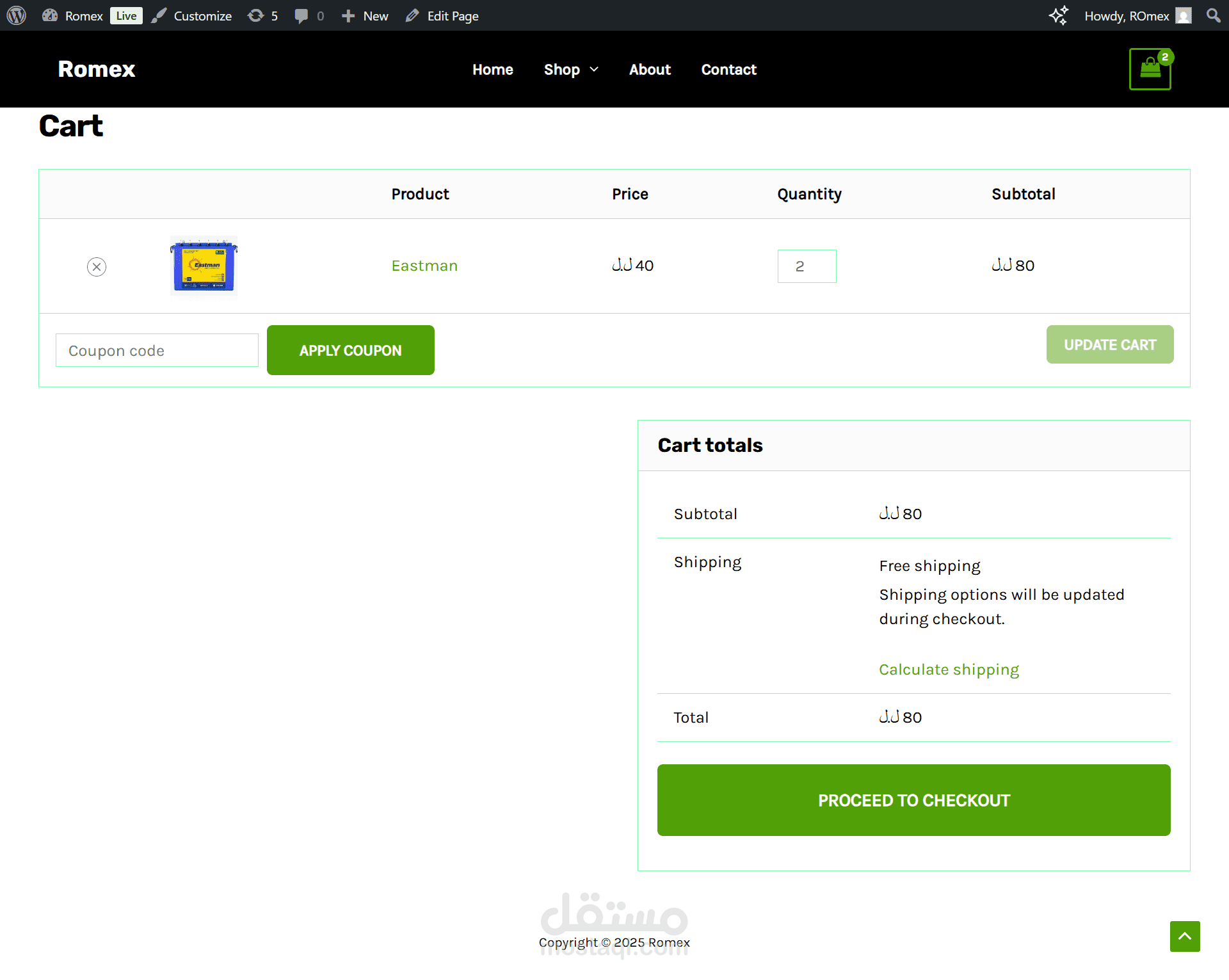The width and height of the screenshot is (1229, 980).
Task: Click the admin bar search magnifier
Action: point(1213,15)
